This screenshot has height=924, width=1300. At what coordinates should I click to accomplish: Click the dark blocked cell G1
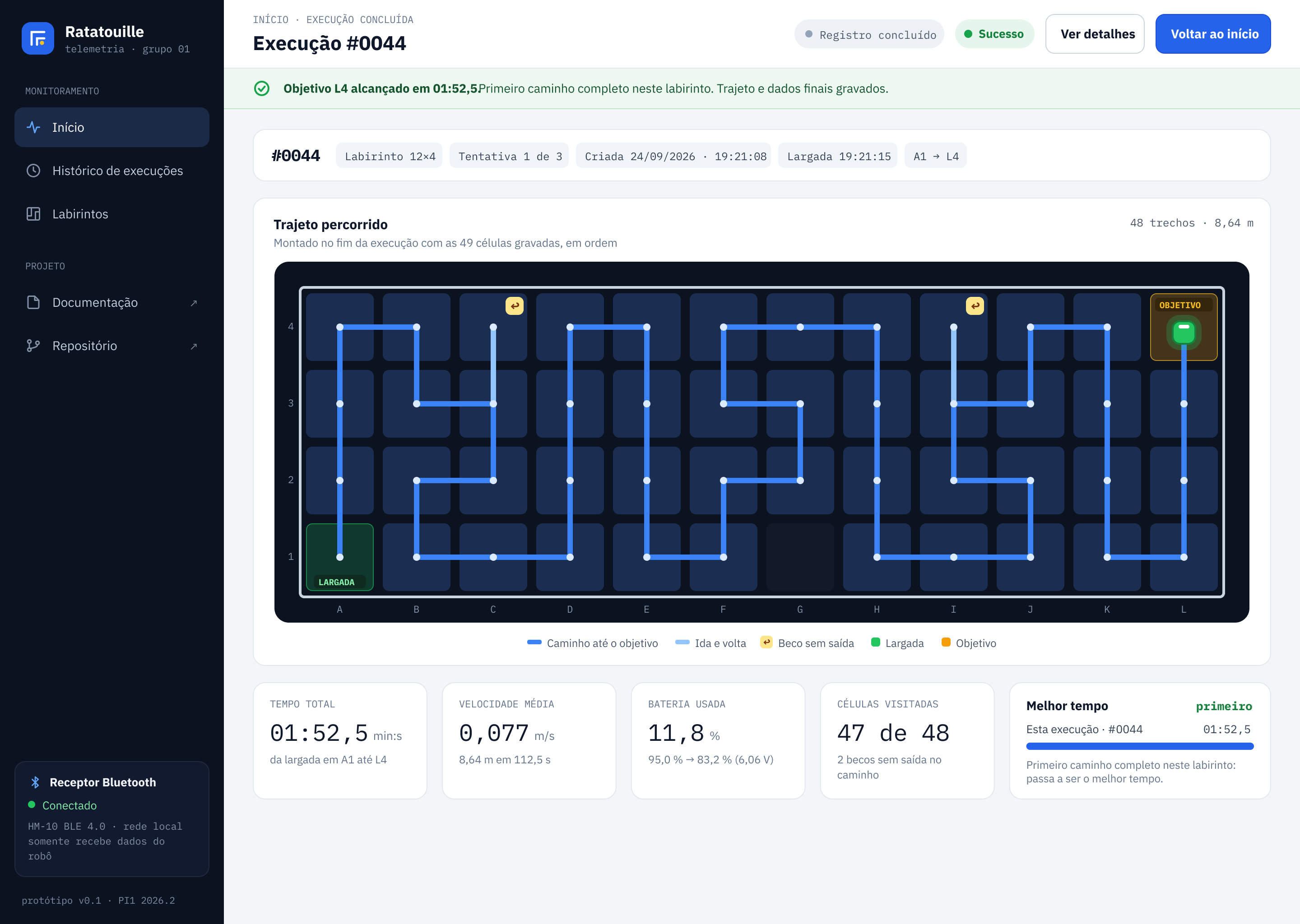pyautogui.click(x=800, y=557)
